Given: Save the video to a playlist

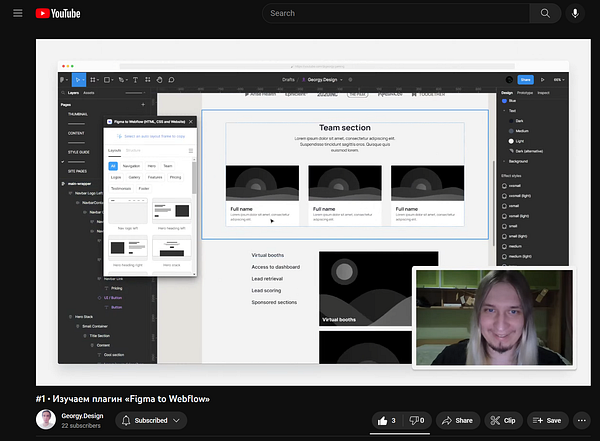Looking at the screenshot, I should 547,421.
